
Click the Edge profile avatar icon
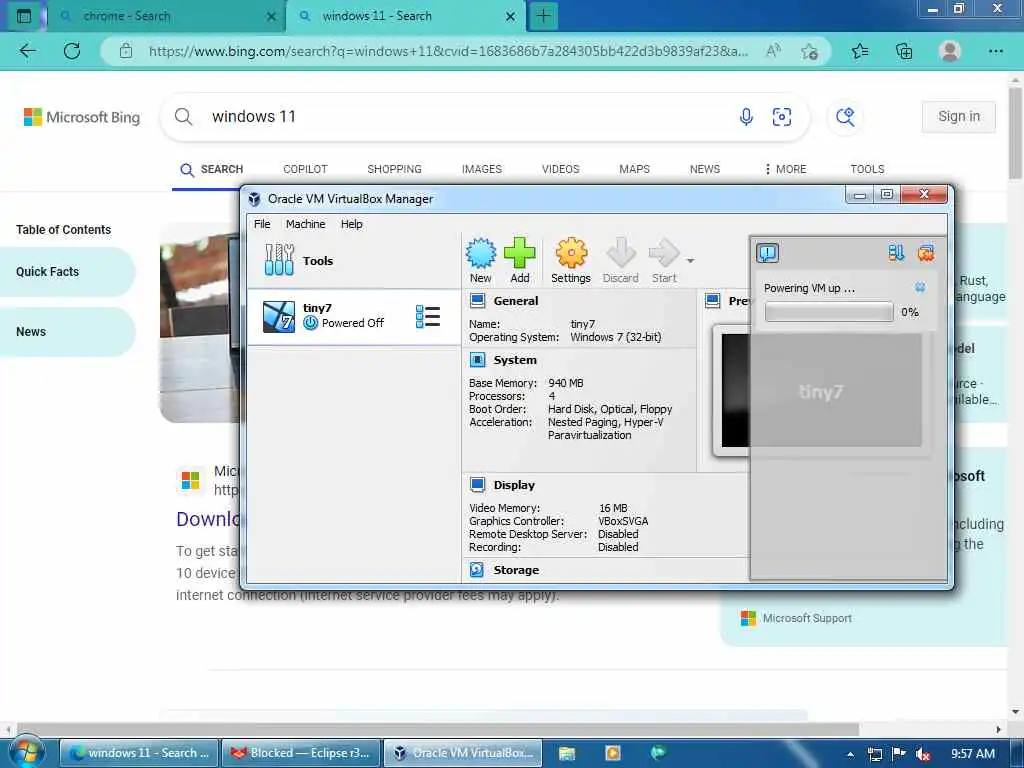point(950,51)
